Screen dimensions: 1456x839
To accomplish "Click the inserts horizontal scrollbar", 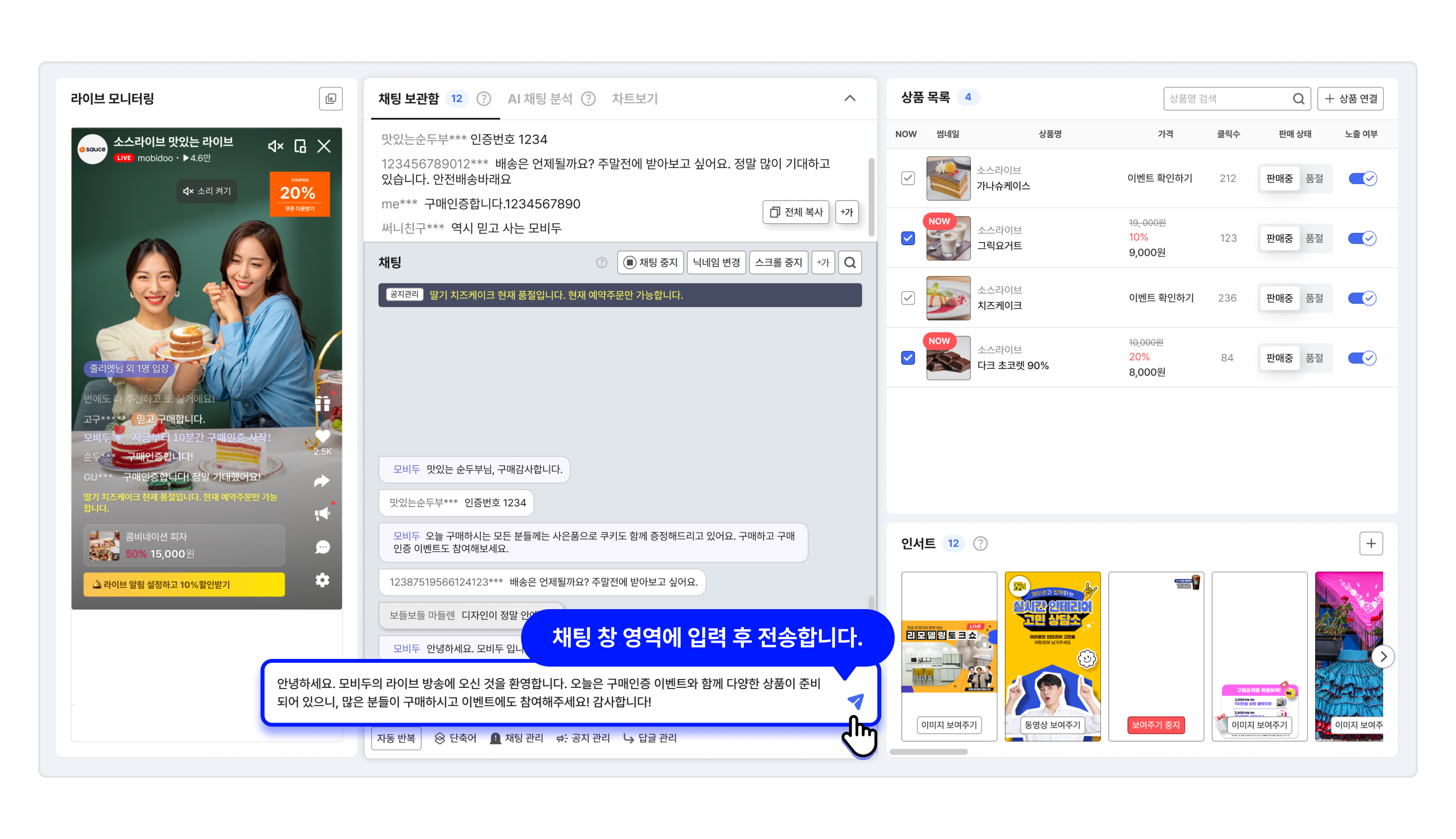I will click(x=928, y=751).
